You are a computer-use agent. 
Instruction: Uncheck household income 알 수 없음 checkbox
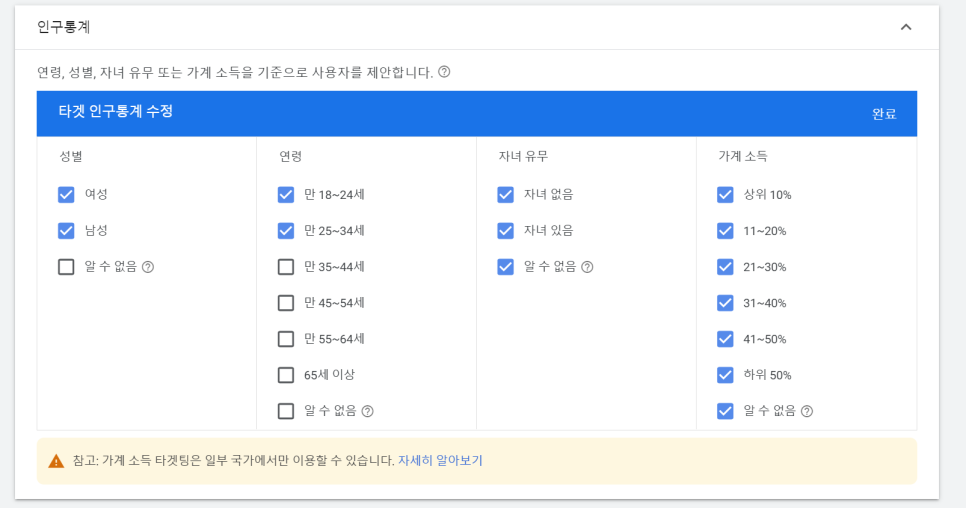click(x=725, y=411)
